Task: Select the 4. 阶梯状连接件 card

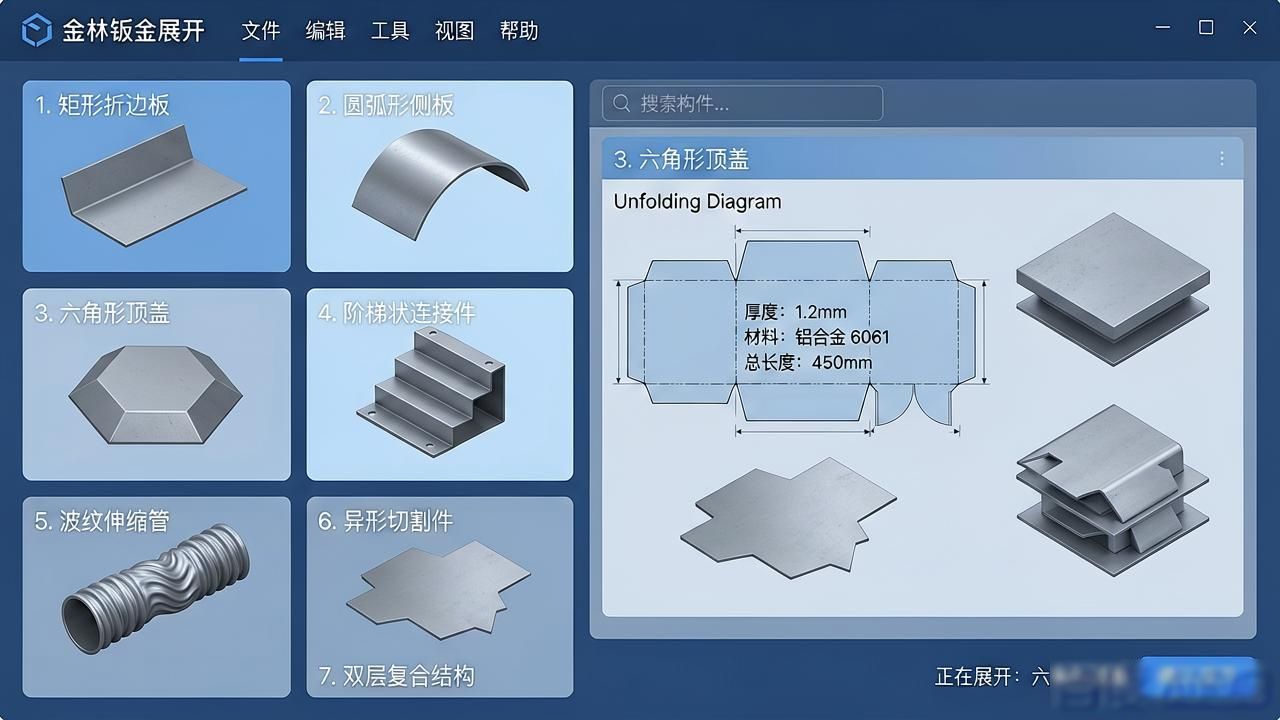Action: pyautogui.click(x=440, y=385)
